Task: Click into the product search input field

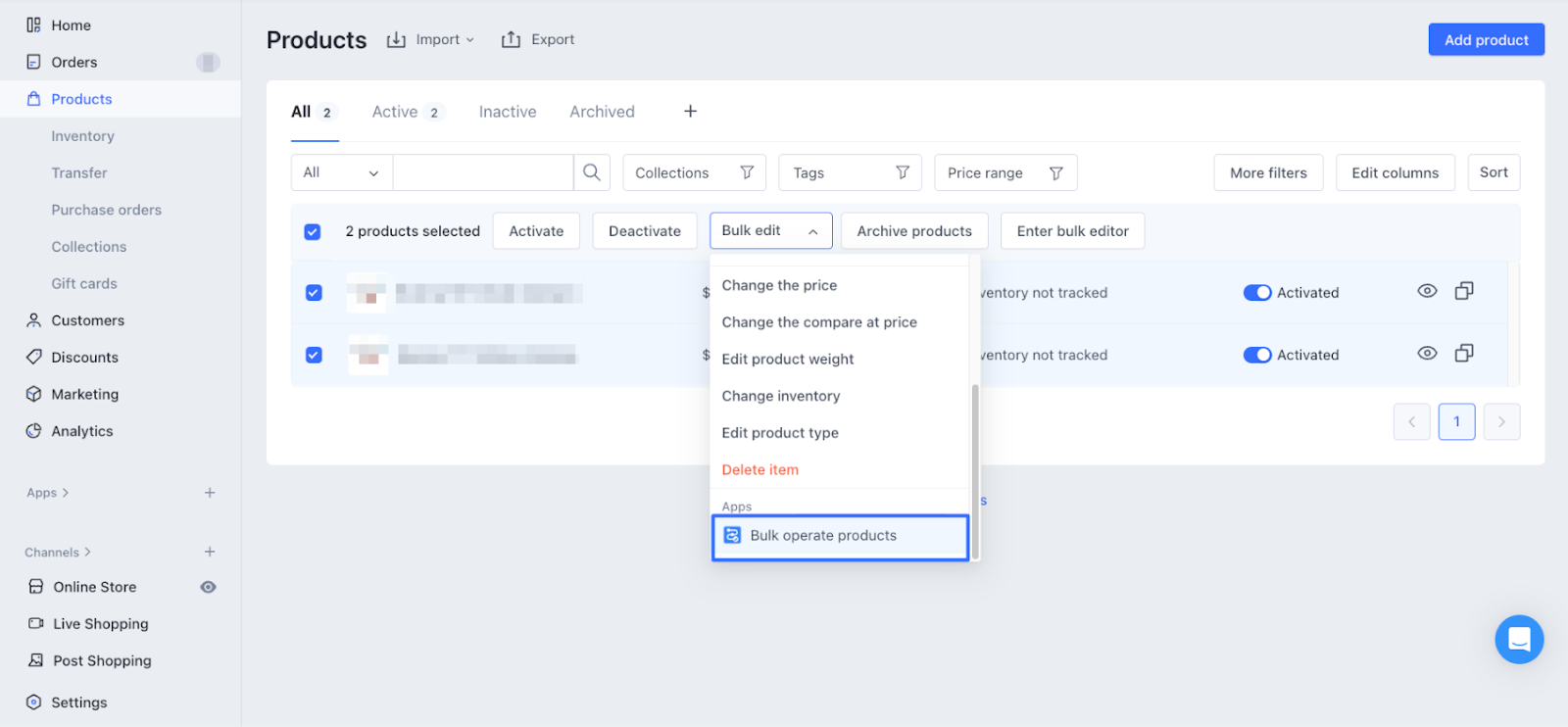Action: (482, 172)
